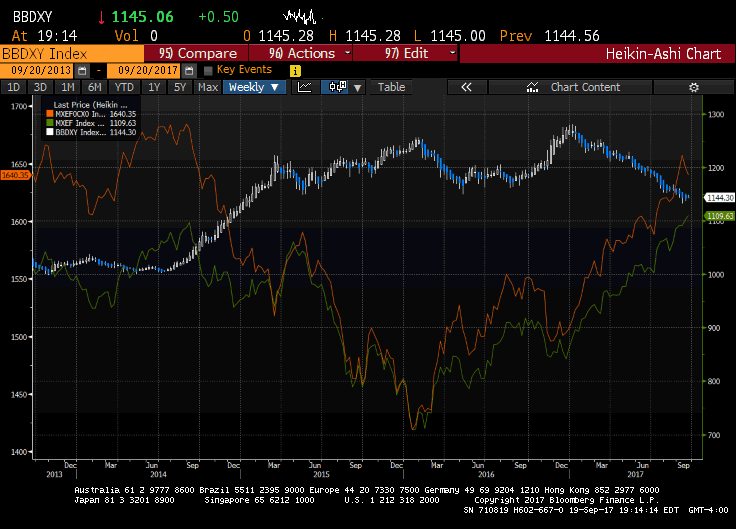Click the orange 1640.35 axis value label

[15, 175]
